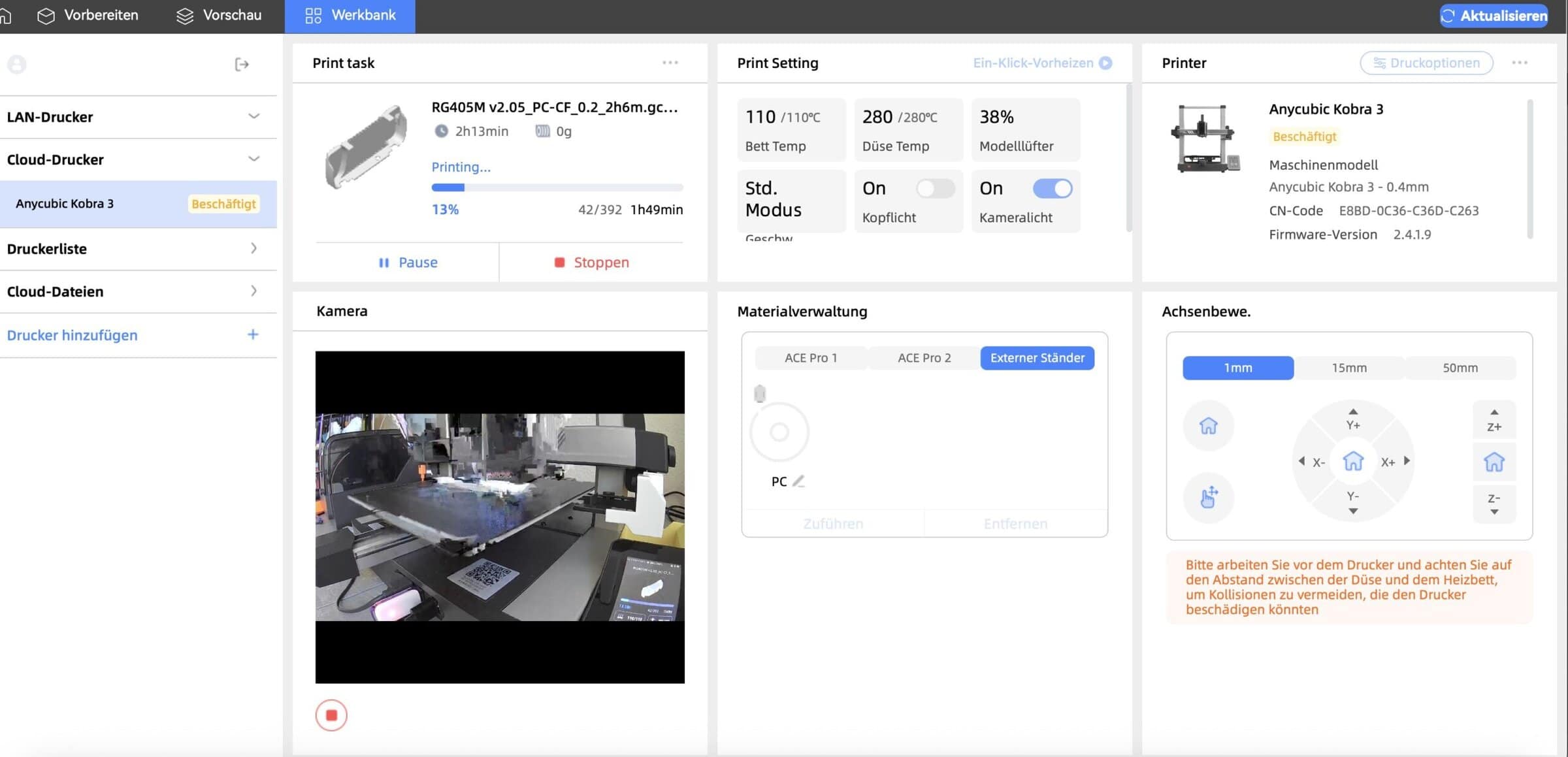Click the home-all-axes icon at left
The image size is (1568, 757).
tap(1208, 426)
